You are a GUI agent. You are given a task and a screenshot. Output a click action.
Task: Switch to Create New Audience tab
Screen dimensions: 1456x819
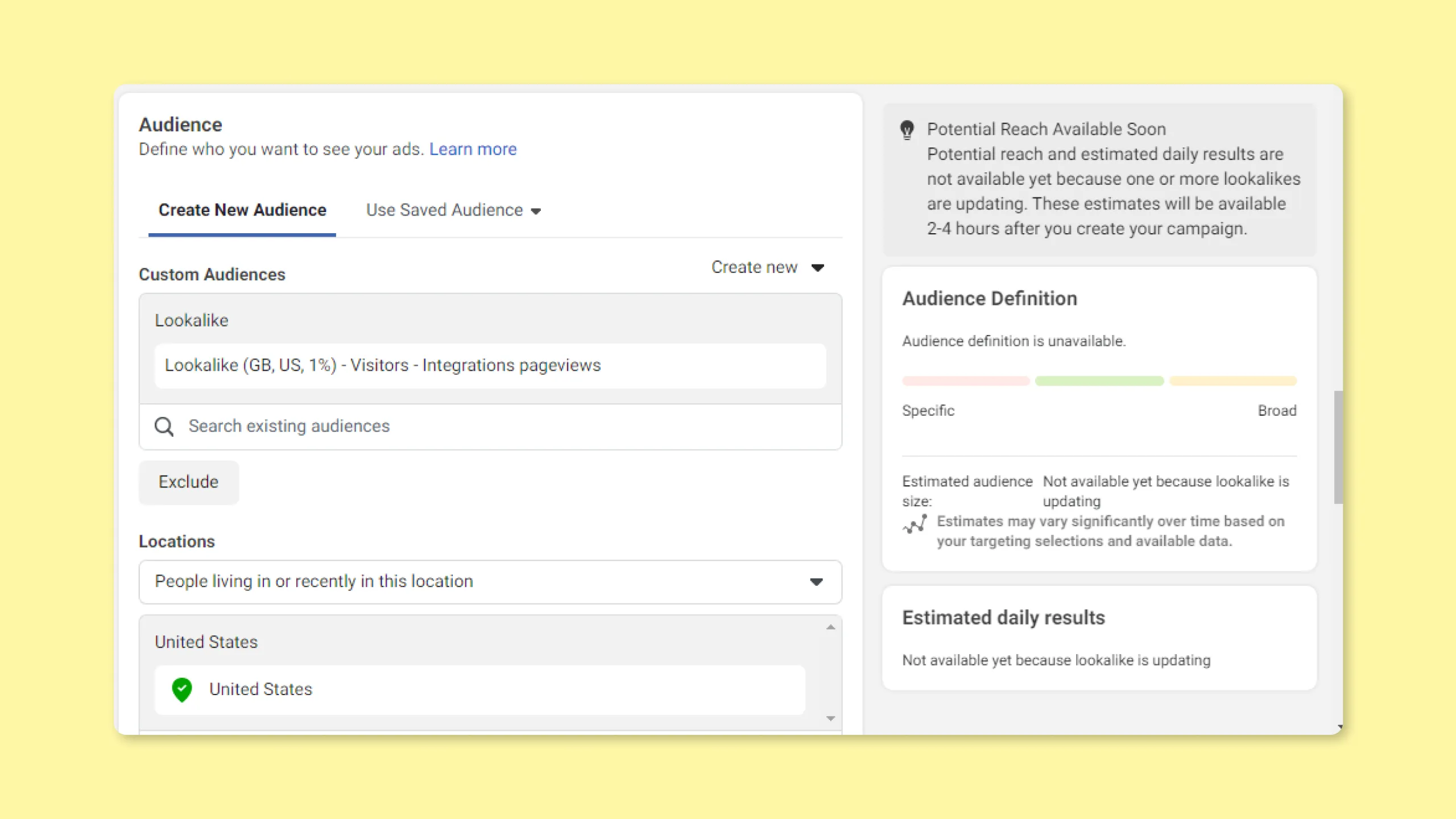242,210
